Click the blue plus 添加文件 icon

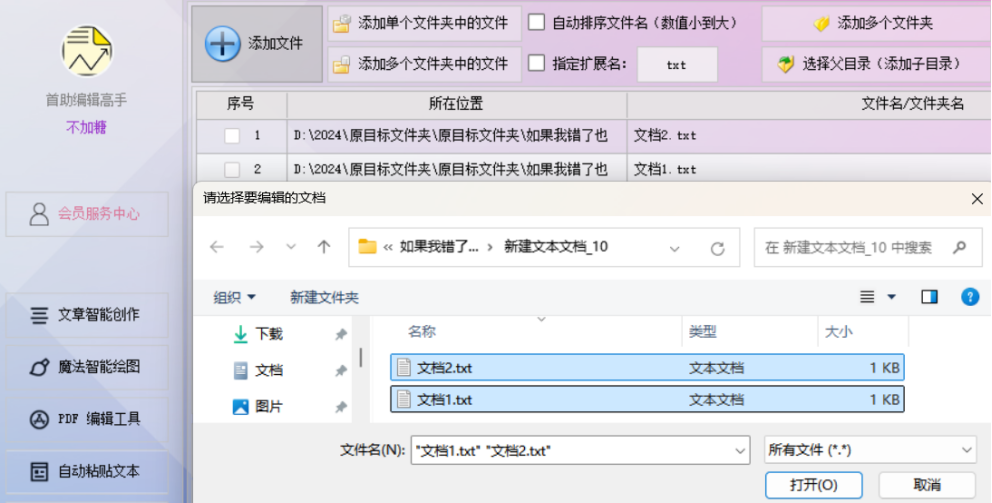point(223,44)
